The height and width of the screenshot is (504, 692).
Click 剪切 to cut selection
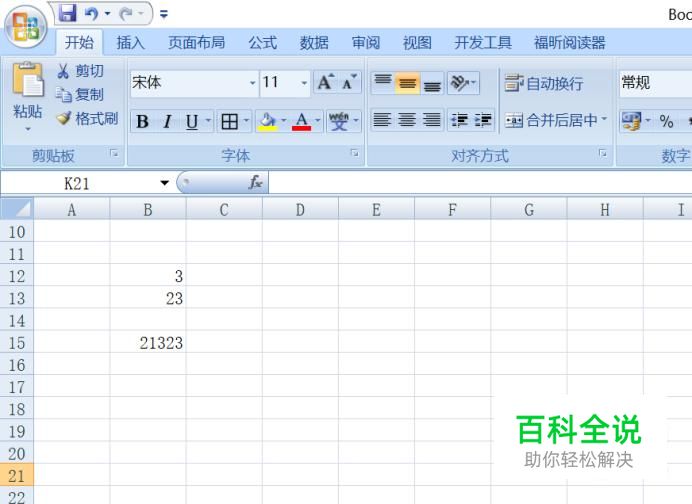(80, 71)
